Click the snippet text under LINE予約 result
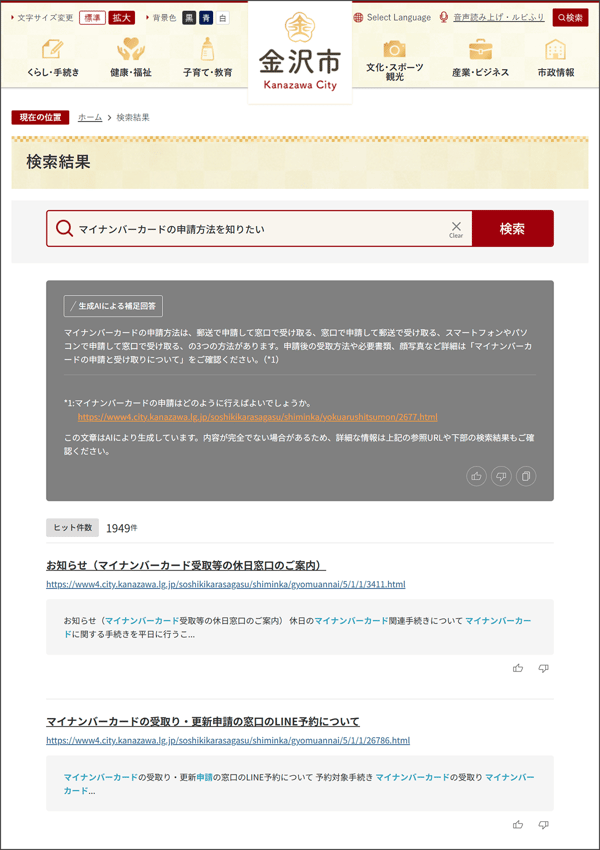 (x=299, y=784)
